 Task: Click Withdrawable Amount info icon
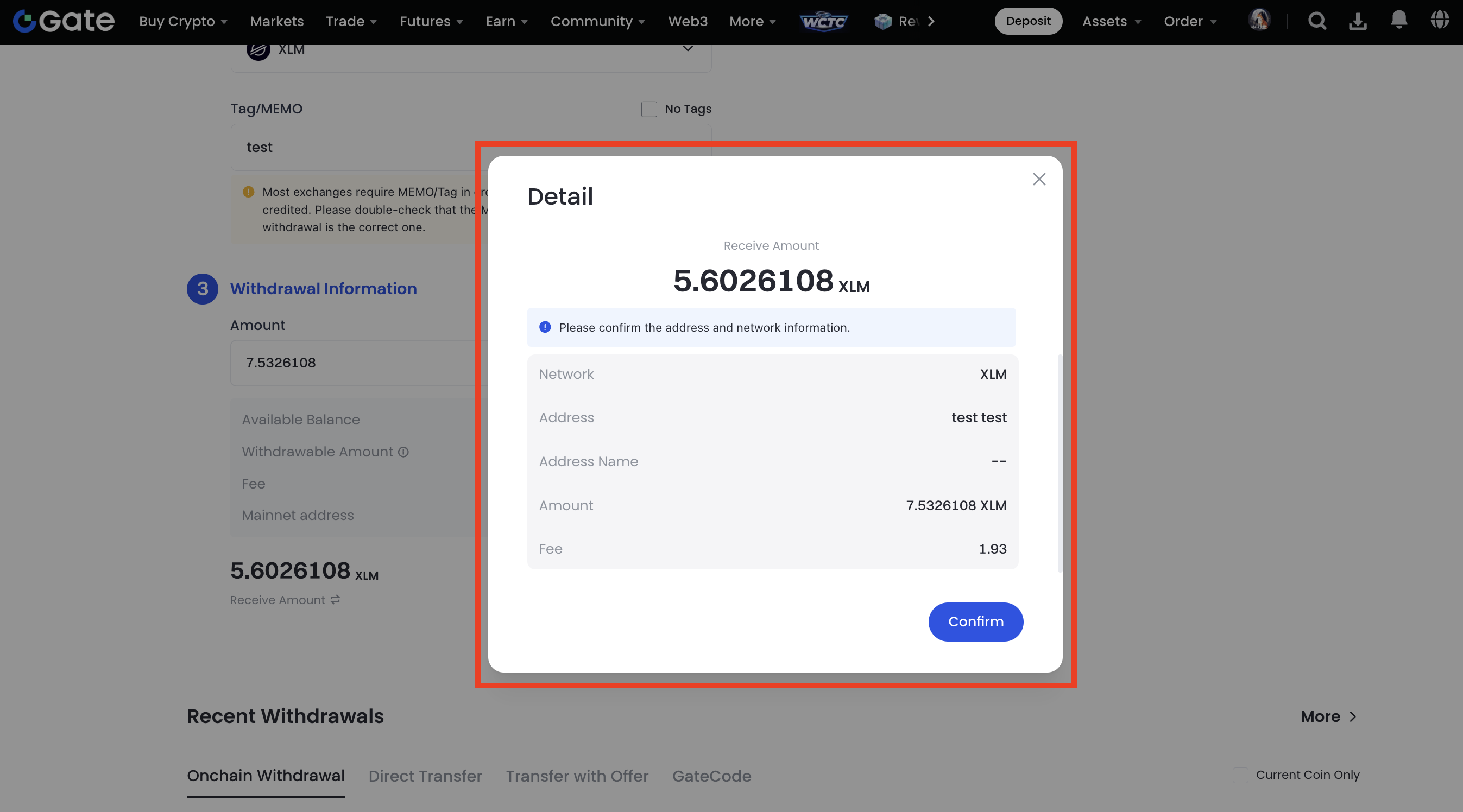click(x=403, y=452)
